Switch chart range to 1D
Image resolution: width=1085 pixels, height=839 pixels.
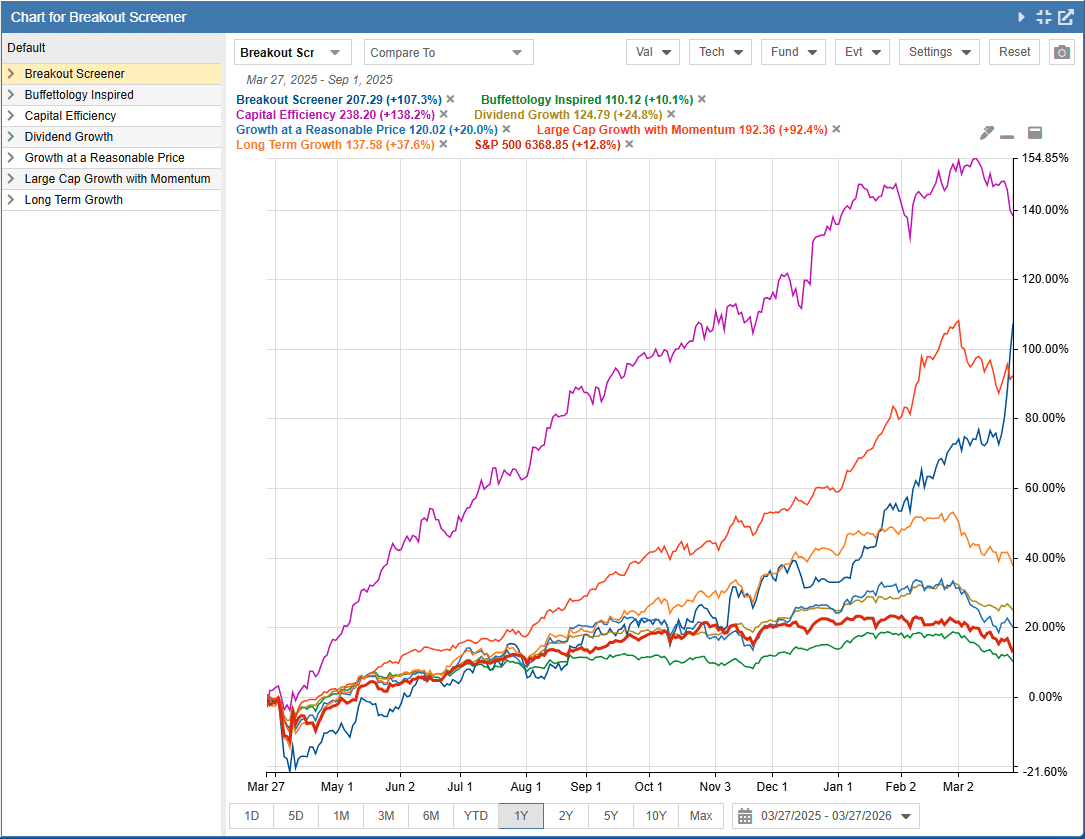[x=252, y=816]
